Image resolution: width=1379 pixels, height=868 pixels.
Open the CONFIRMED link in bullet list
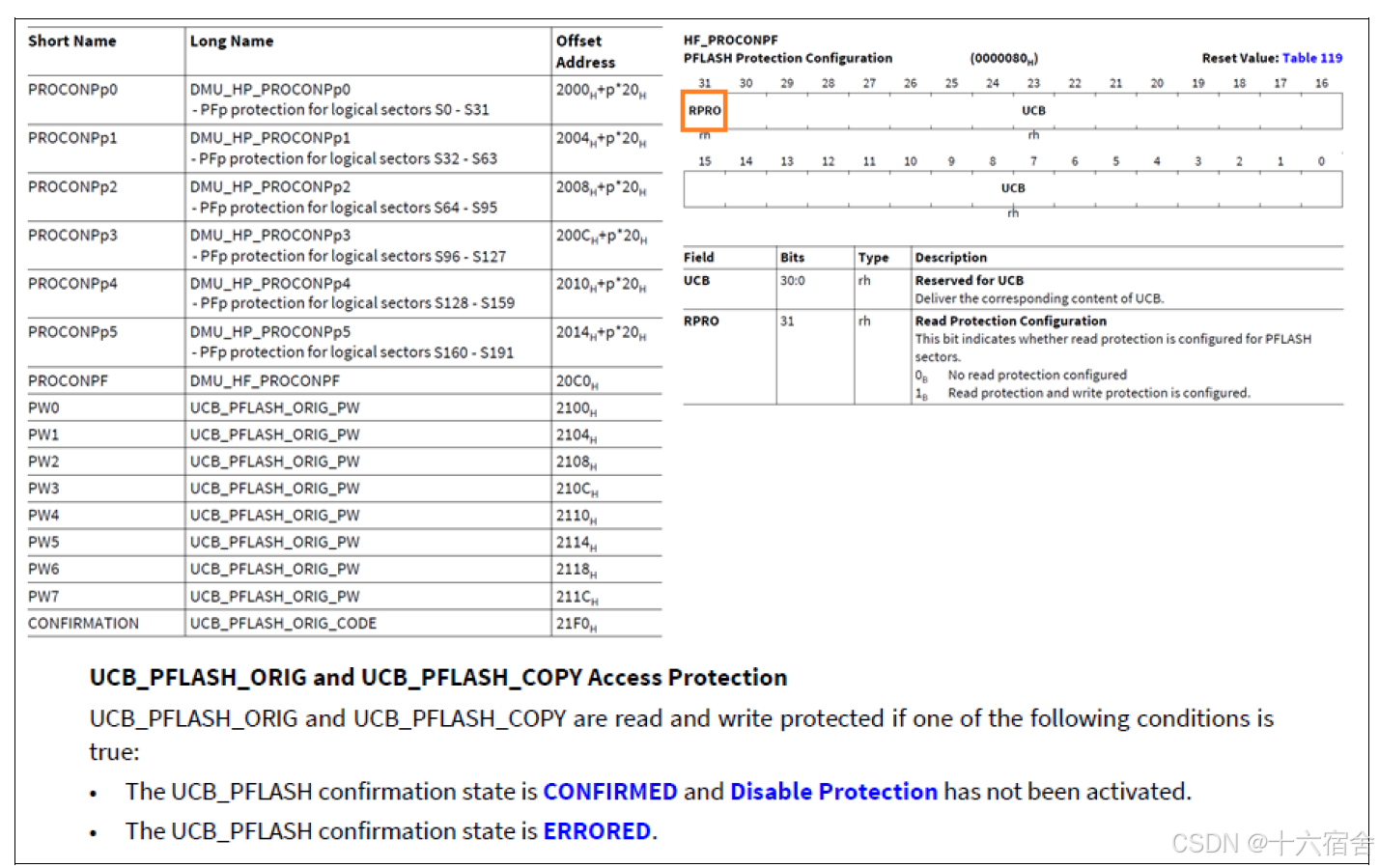[x=609, y=792]
